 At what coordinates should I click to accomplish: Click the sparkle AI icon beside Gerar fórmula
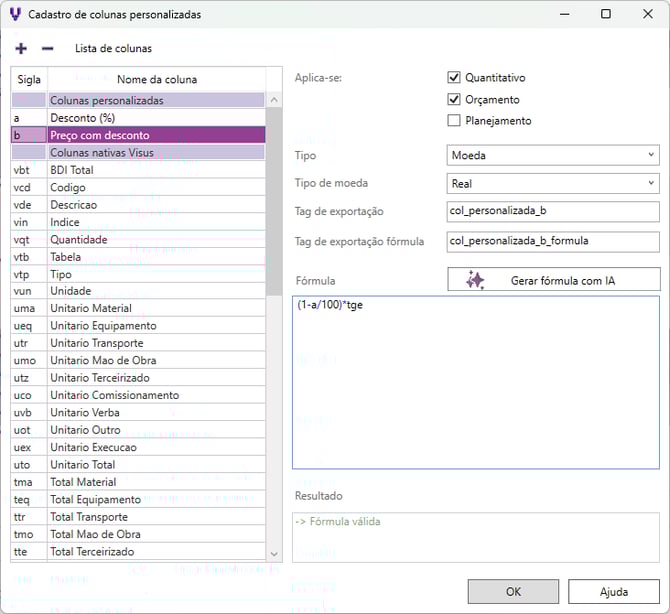point(475,280)
